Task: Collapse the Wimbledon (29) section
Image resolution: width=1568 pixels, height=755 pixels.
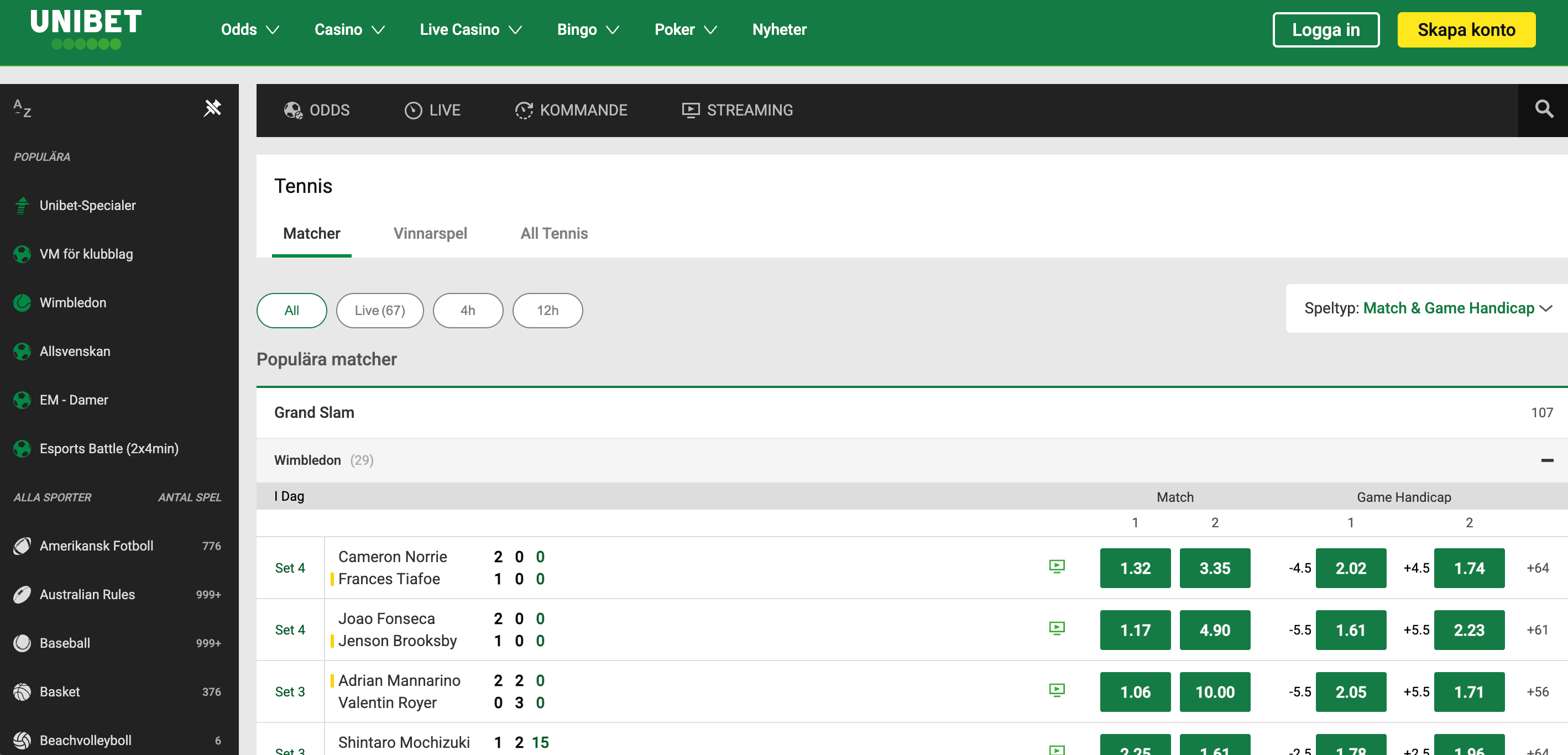Action: pos(1546,460)
